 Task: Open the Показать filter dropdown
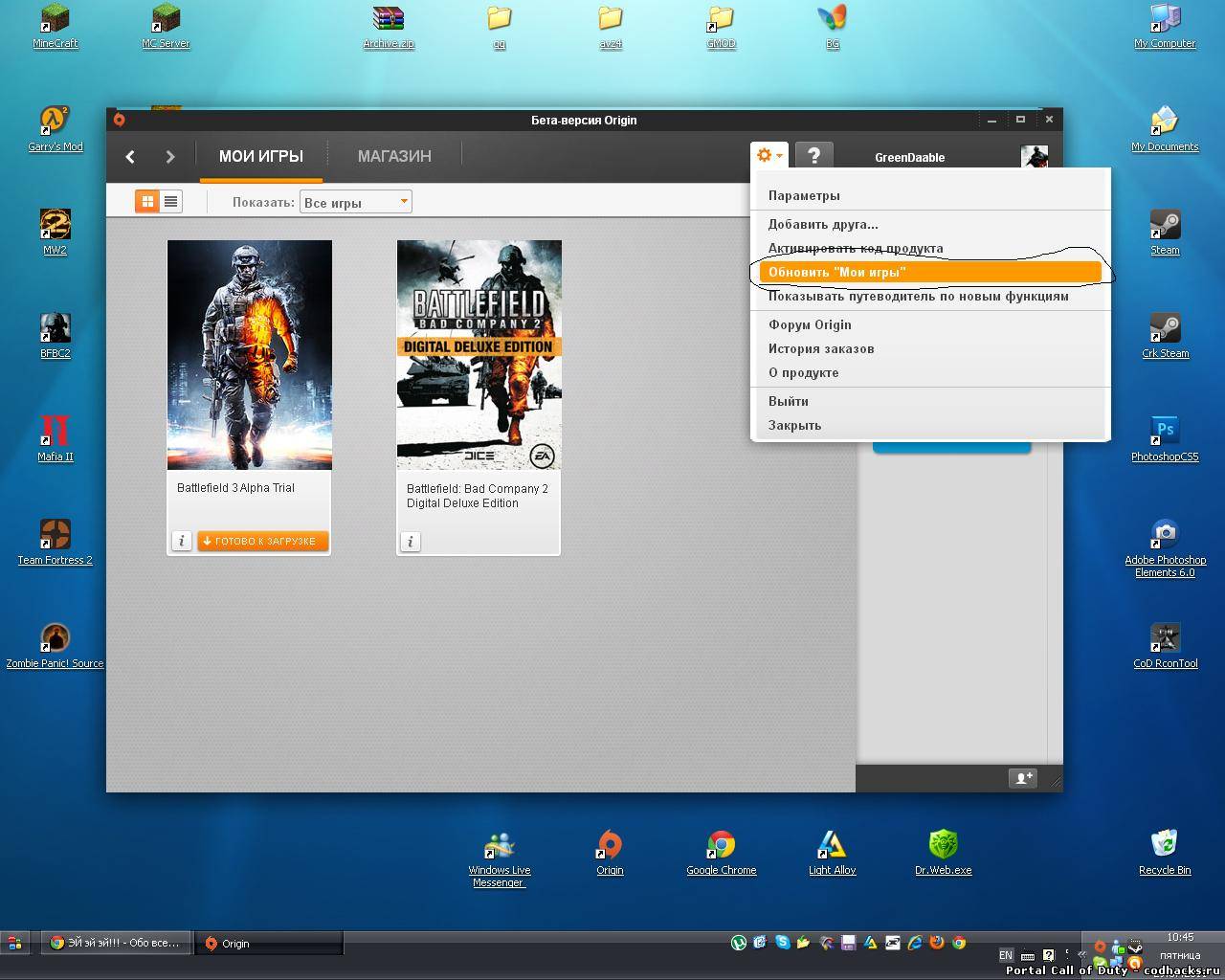point(356,202)
